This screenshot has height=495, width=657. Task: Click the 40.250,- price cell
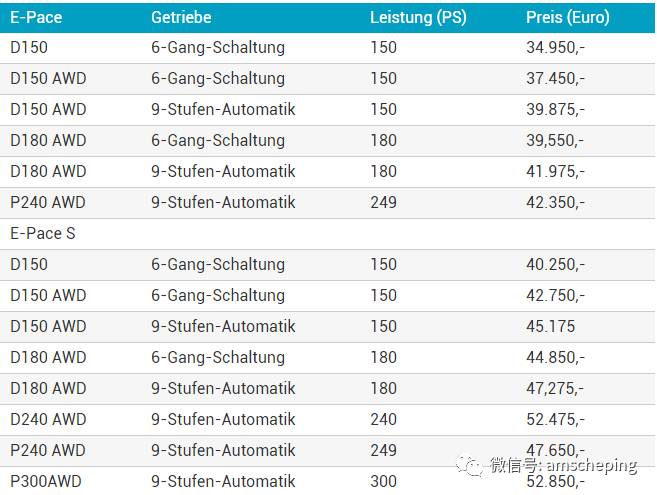point(555,264)
